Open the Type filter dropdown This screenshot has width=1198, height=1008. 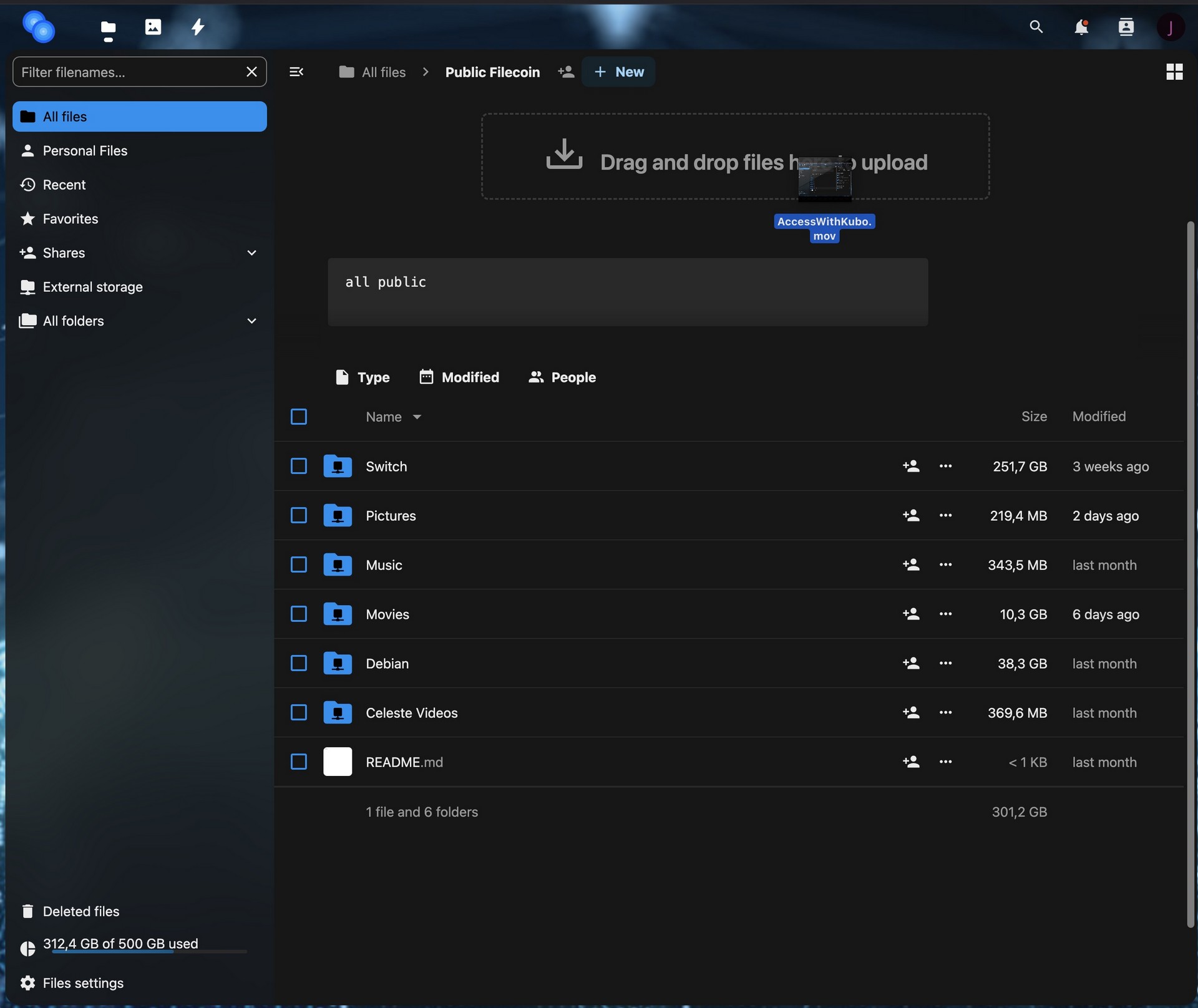(x=363, y=377)
